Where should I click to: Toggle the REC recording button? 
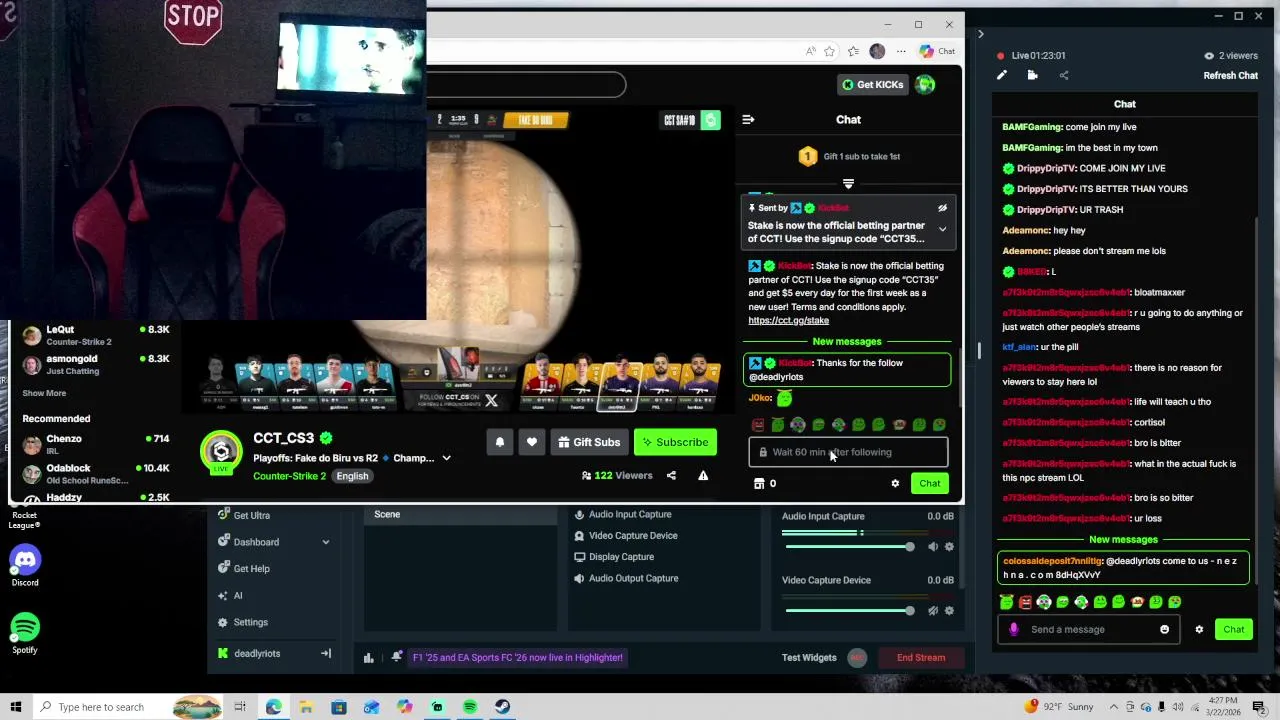(x=857, y=658)
